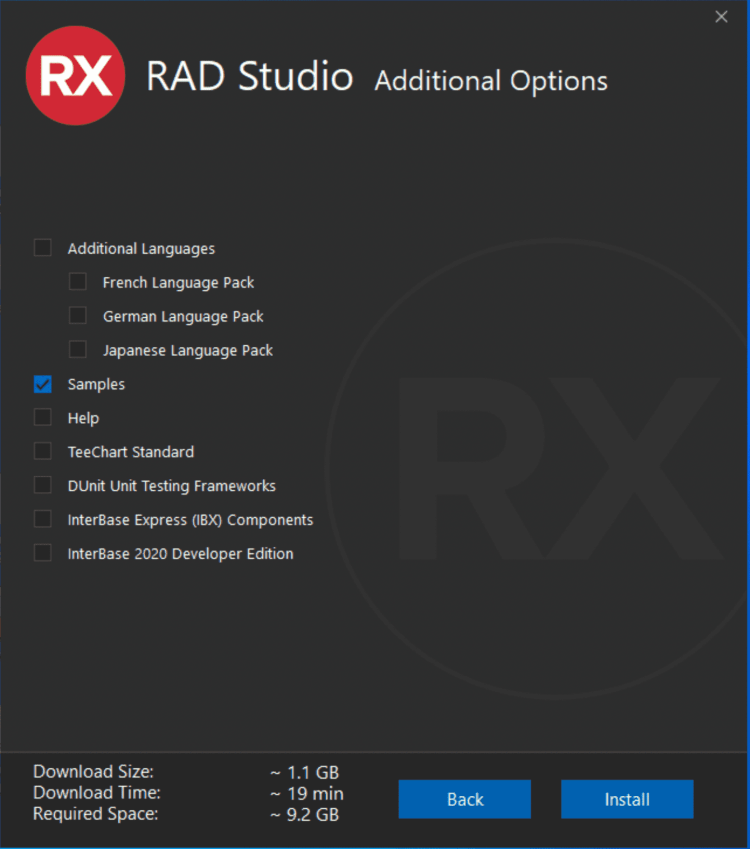Click the 'French Language Pack' label
This screenshot has height=849, width=750.
coord(178,283)
